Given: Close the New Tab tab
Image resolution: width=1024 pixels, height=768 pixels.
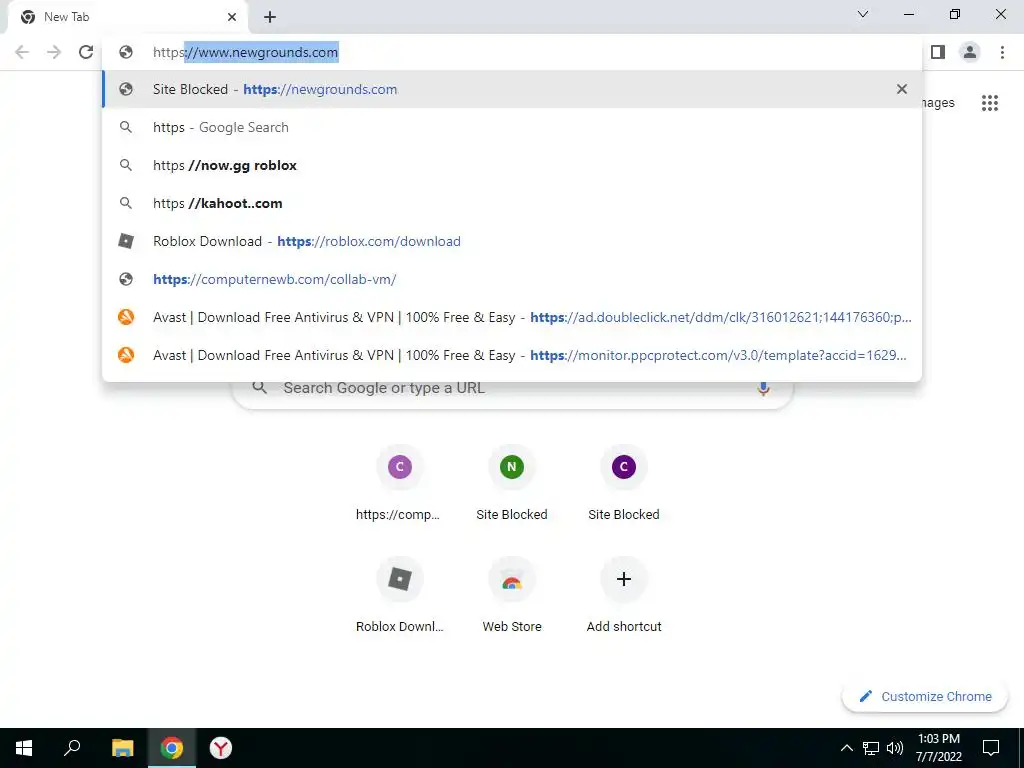Looking at the screenshot, I should (232, 17).
